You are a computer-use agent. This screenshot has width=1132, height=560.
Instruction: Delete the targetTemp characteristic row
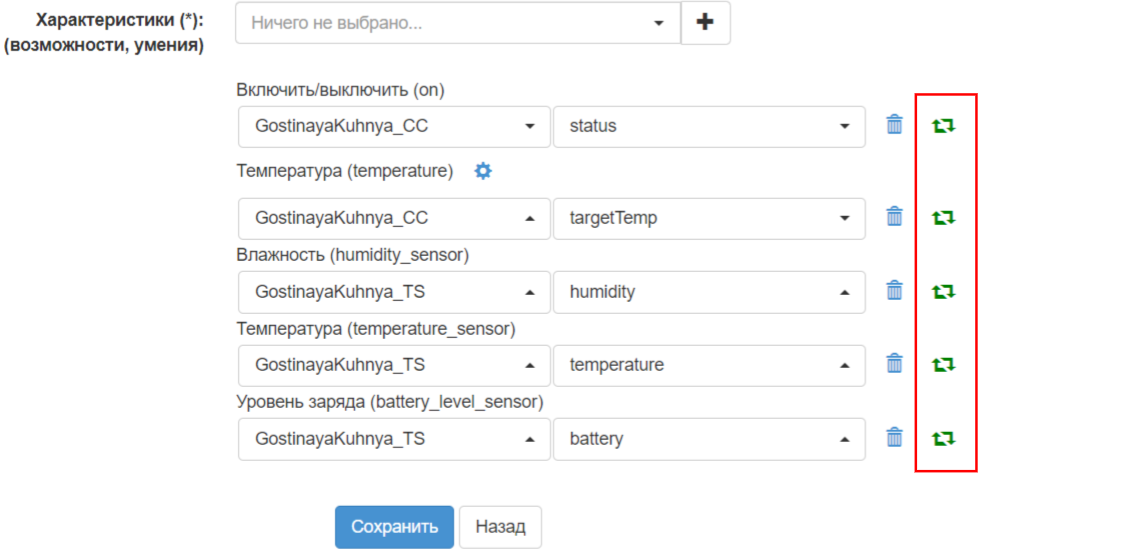click(x=894, y=216)
